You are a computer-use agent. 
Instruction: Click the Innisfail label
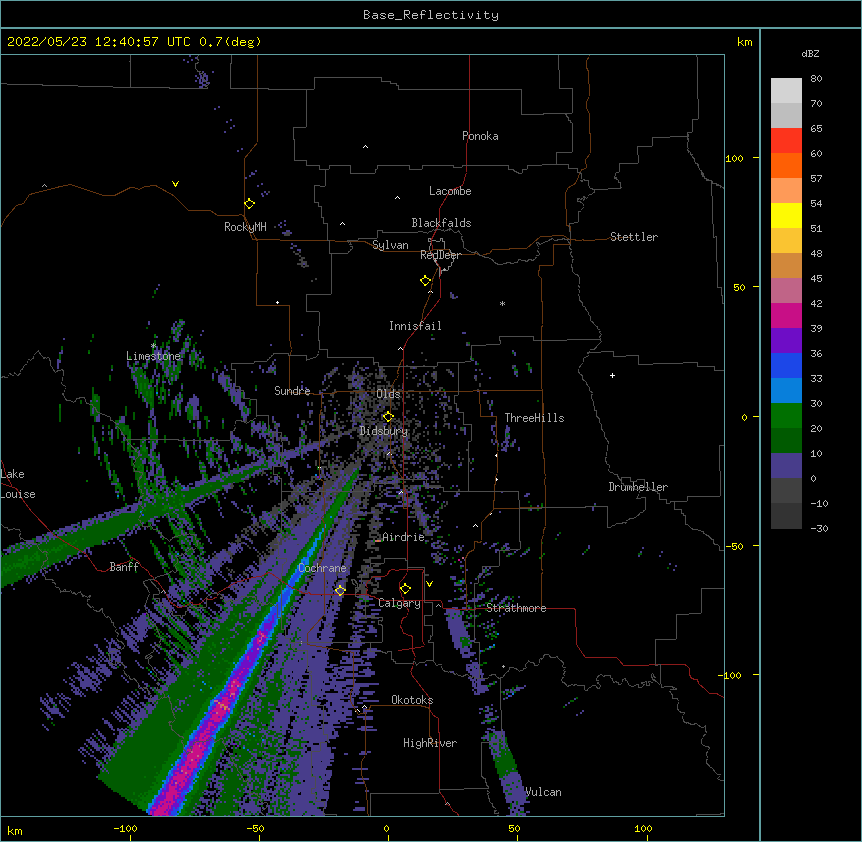[415, 326]
